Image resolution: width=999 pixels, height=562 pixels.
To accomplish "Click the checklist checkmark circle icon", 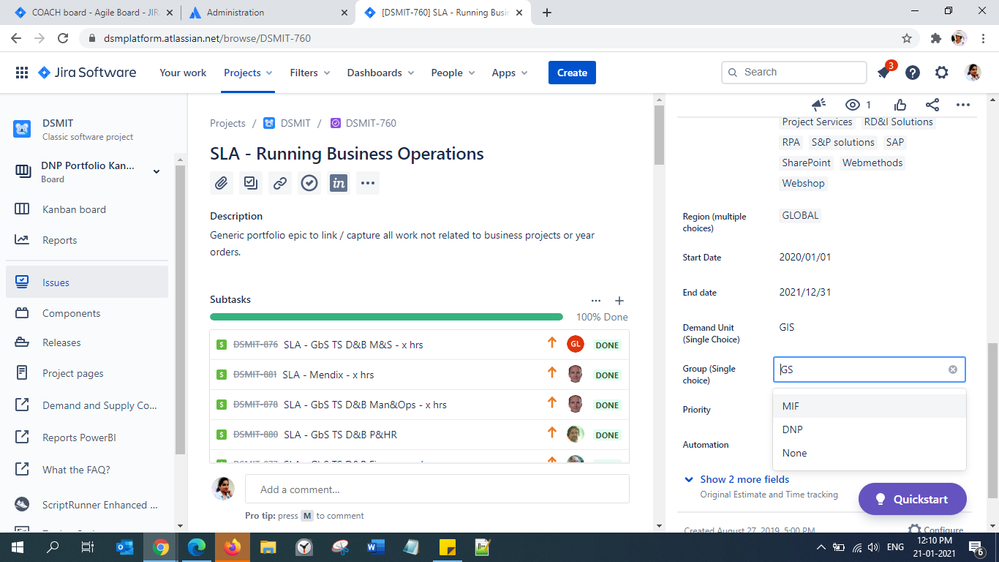I will (309, 183).
